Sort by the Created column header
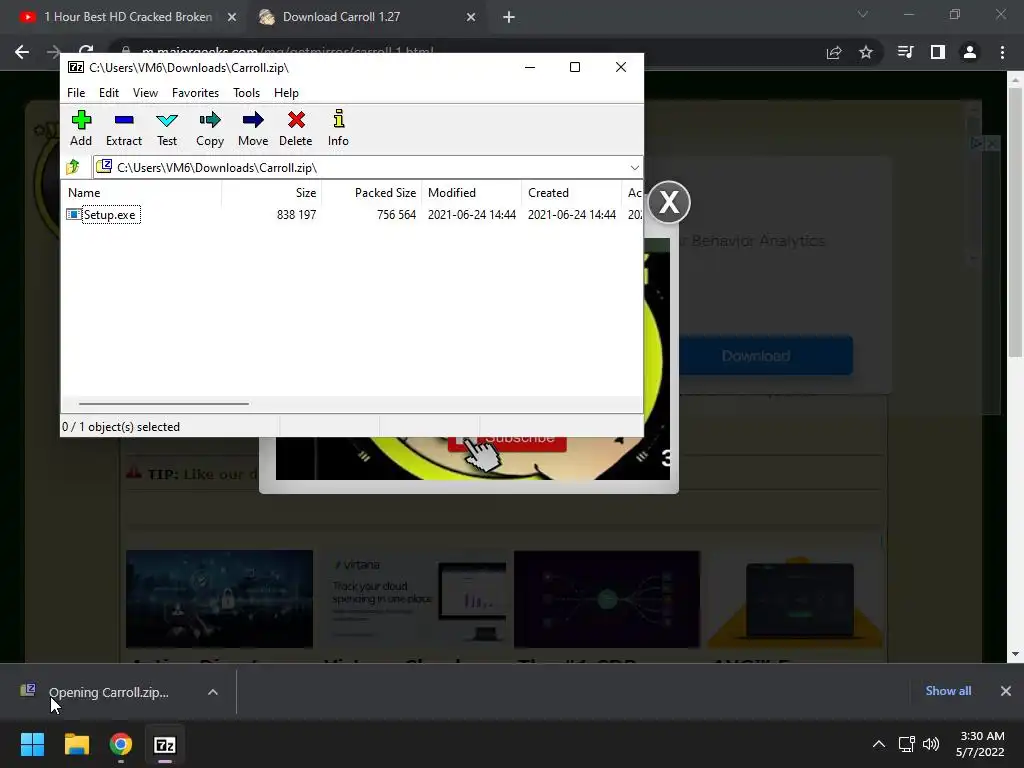 pos(571,193)
